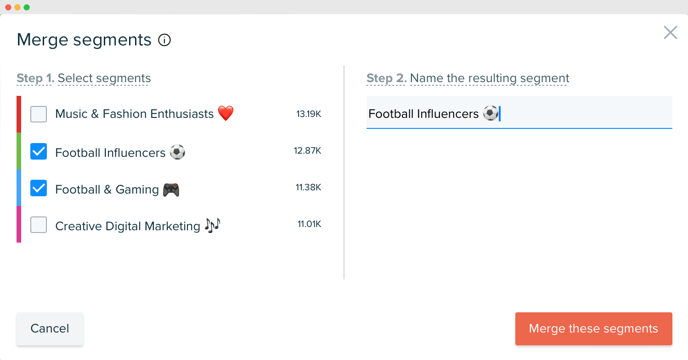Click the green color bar beside Football Influencers
688x360 pixels.
point(19,151)
